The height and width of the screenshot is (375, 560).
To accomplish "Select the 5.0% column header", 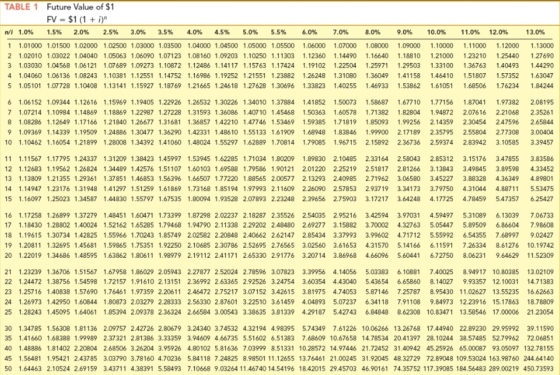I will (x=250, y=32).
